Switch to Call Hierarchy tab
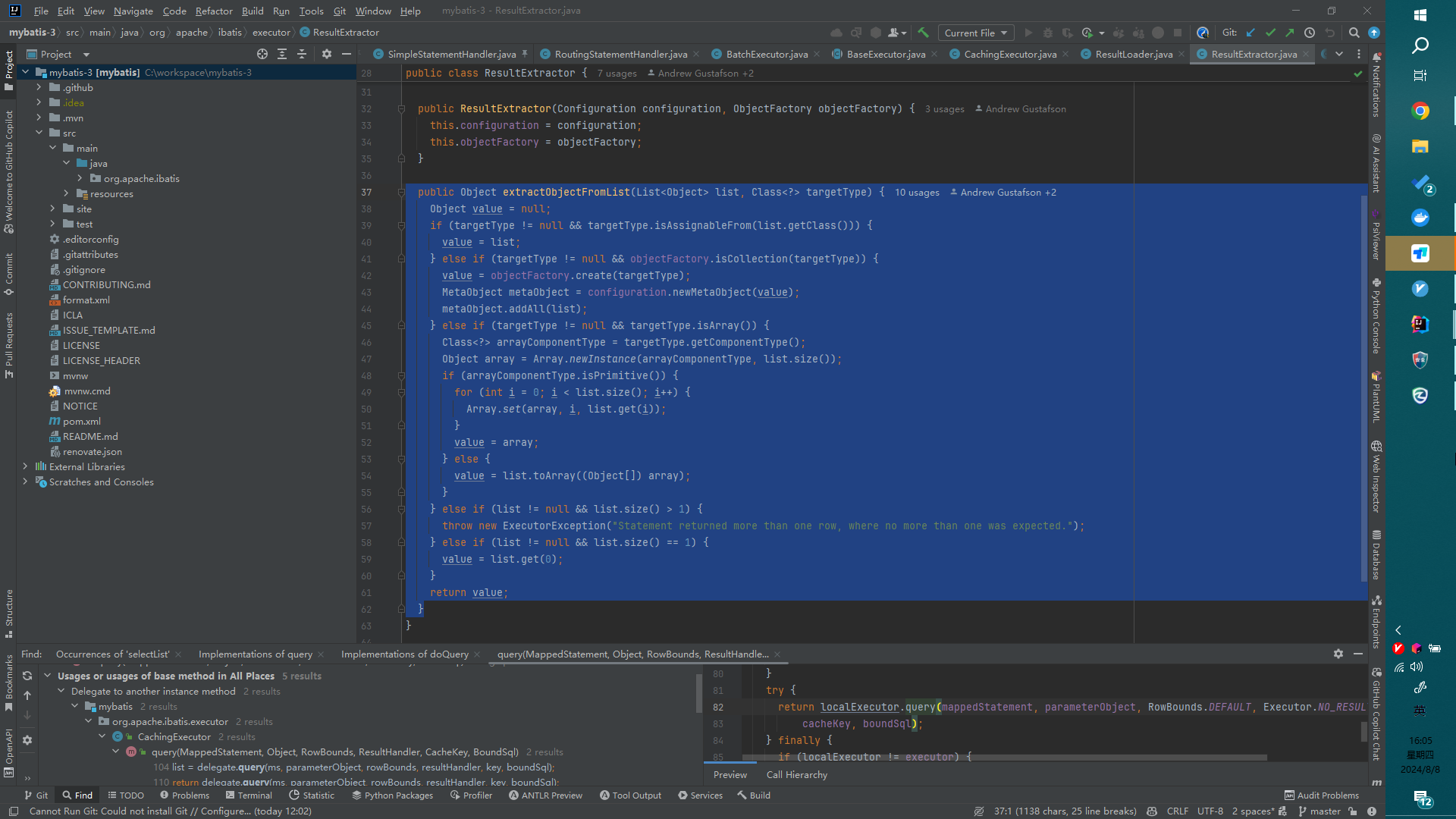 pos(797,774)
